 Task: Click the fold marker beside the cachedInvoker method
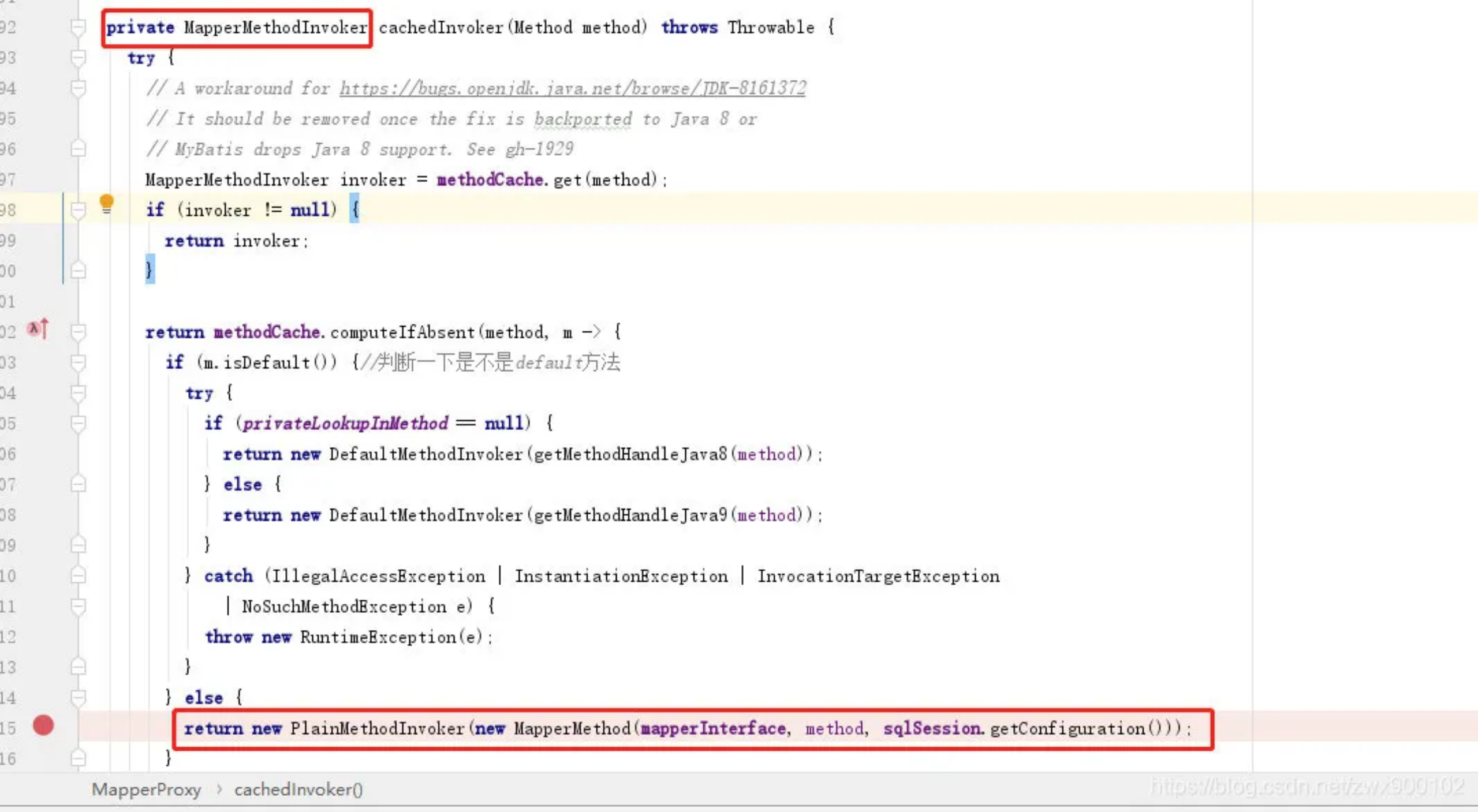pyautogui.click(x=79, y=27)
